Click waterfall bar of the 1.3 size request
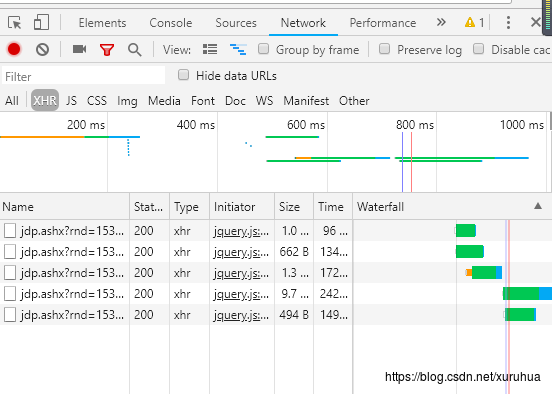This screenshot has height=394, width=552. tap(484, 273)
